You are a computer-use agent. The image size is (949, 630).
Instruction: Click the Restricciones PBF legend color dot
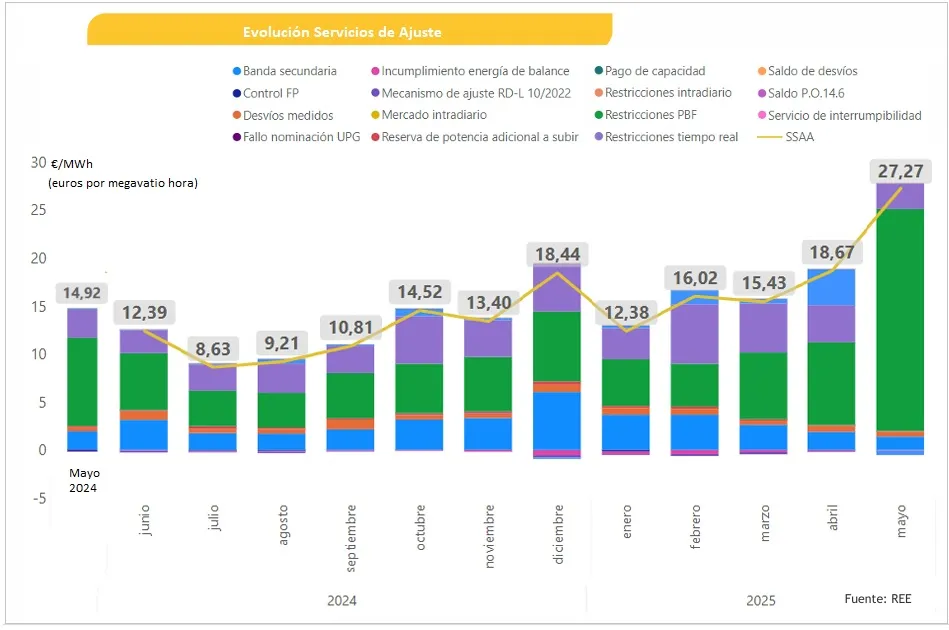(x=599, y=115)
